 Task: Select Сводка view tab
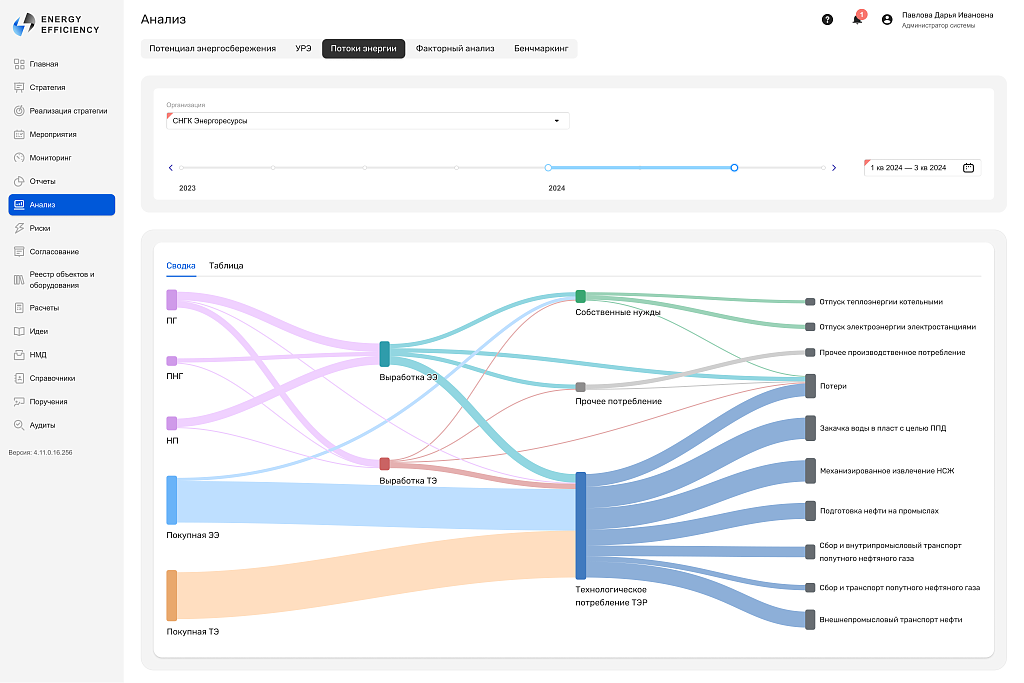pos(181,266)
